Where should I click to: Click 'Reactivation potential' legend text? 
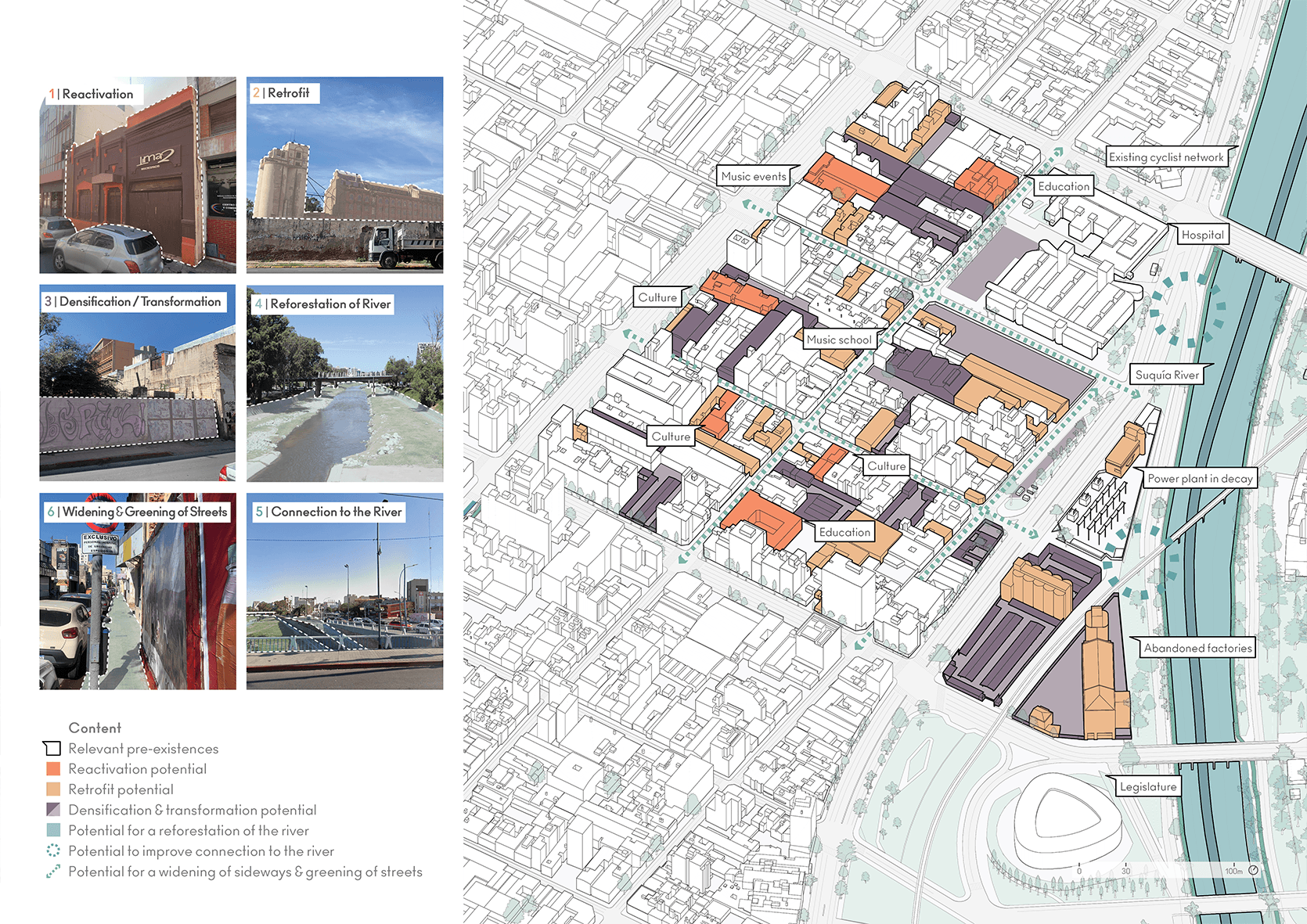pos(138,769)
